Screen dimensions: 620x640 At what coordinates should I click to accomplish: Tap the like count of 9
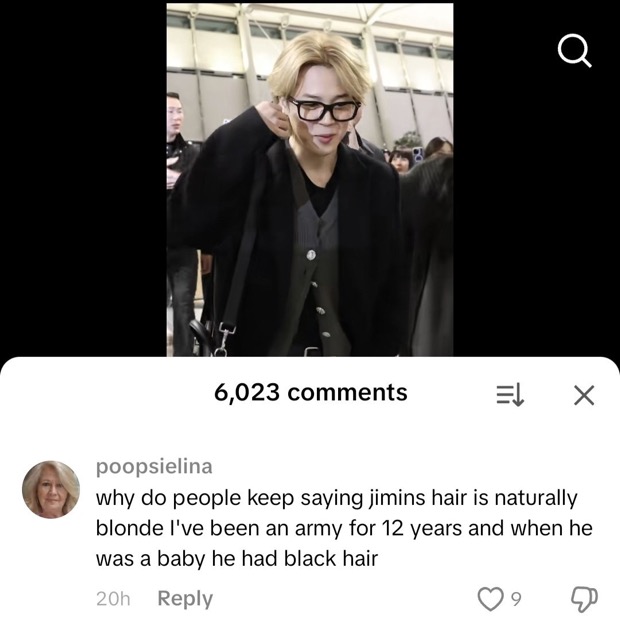click(x=516, y=599)
